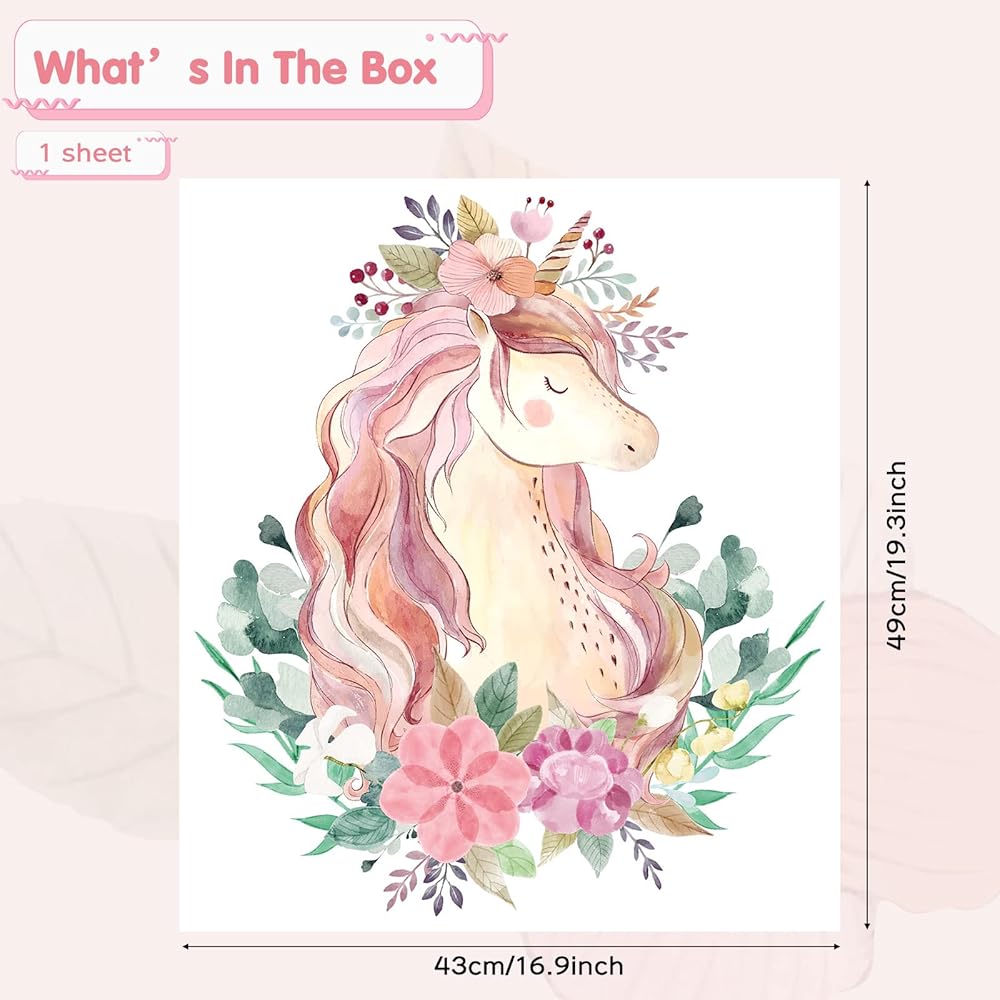Click the large pink flower at bottom
1000x1000 pixels.
click(455, 786)
